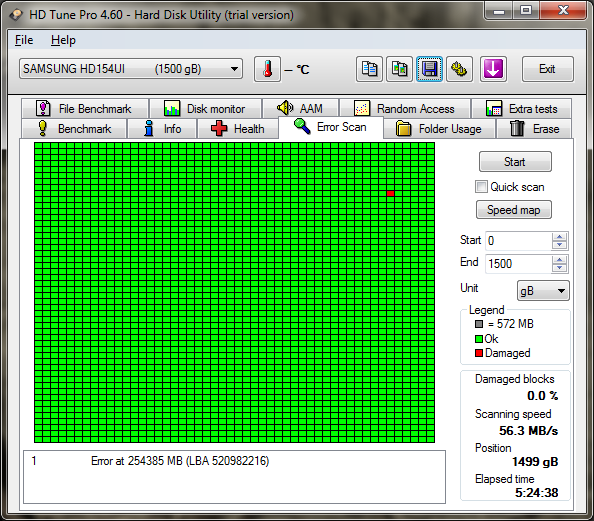Select the red damaged block in grid
Image resolution: width=594 pixels, height=521 pixels.
click(391, 193)
